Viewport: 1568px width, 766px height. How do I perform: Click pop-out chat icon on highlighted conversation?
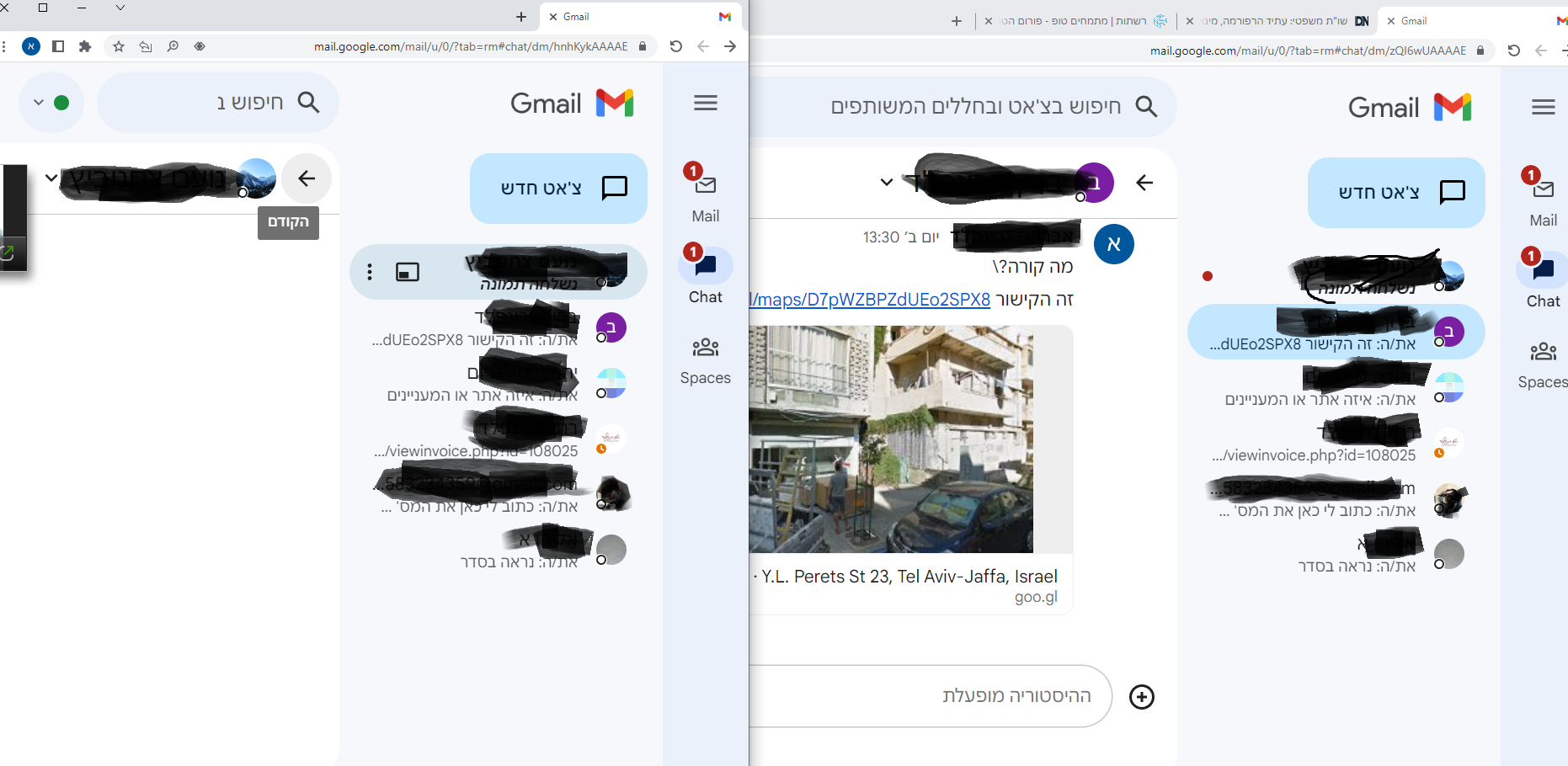[x=408, y=272]
